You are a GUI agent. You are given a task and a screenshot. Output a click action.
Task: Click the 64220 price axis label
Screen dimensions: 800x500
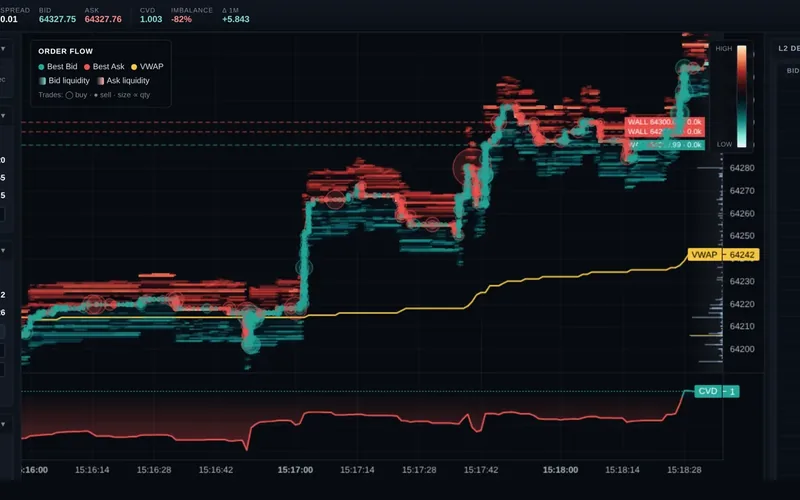(742, 304)
